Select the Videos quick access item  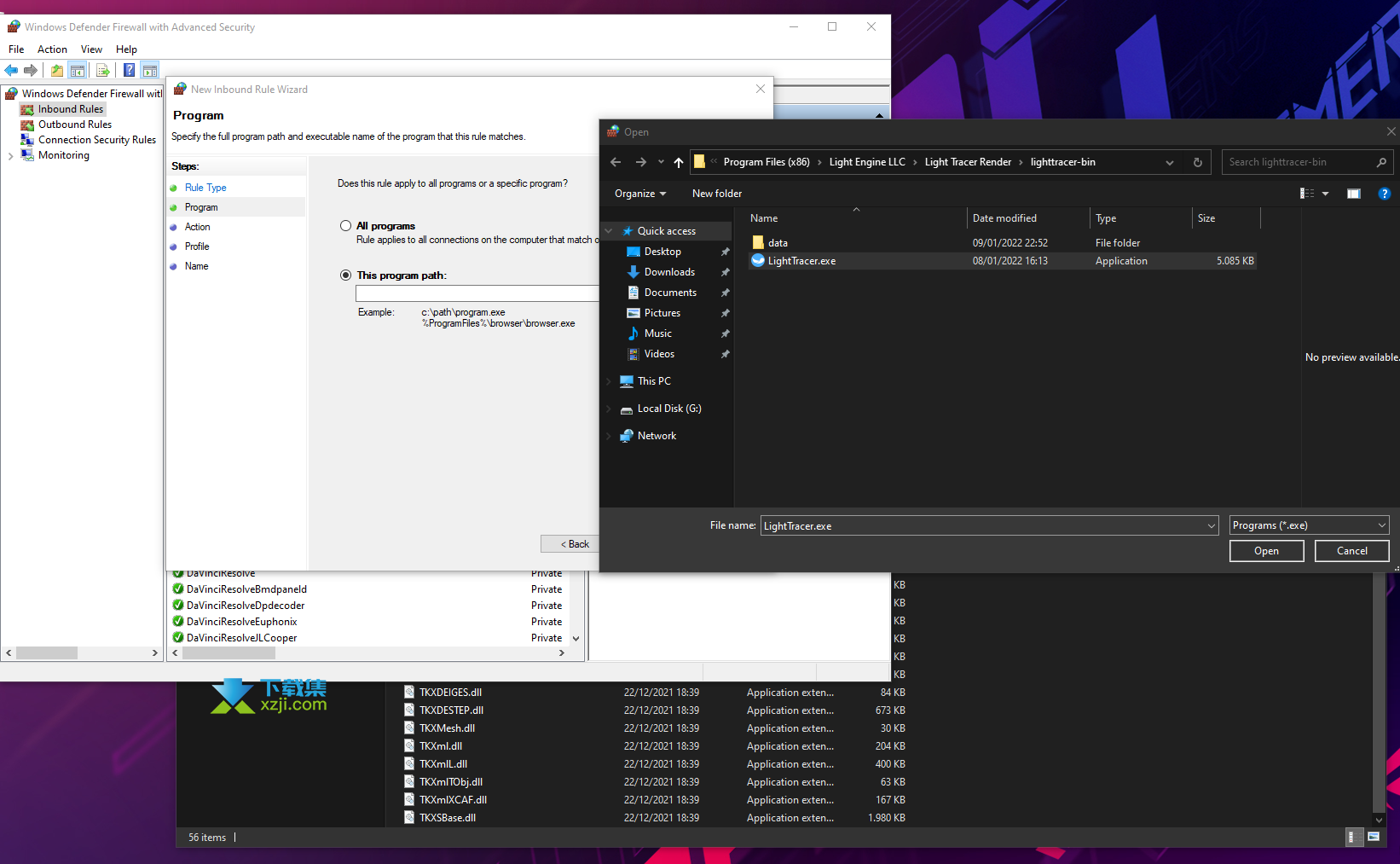659,354
